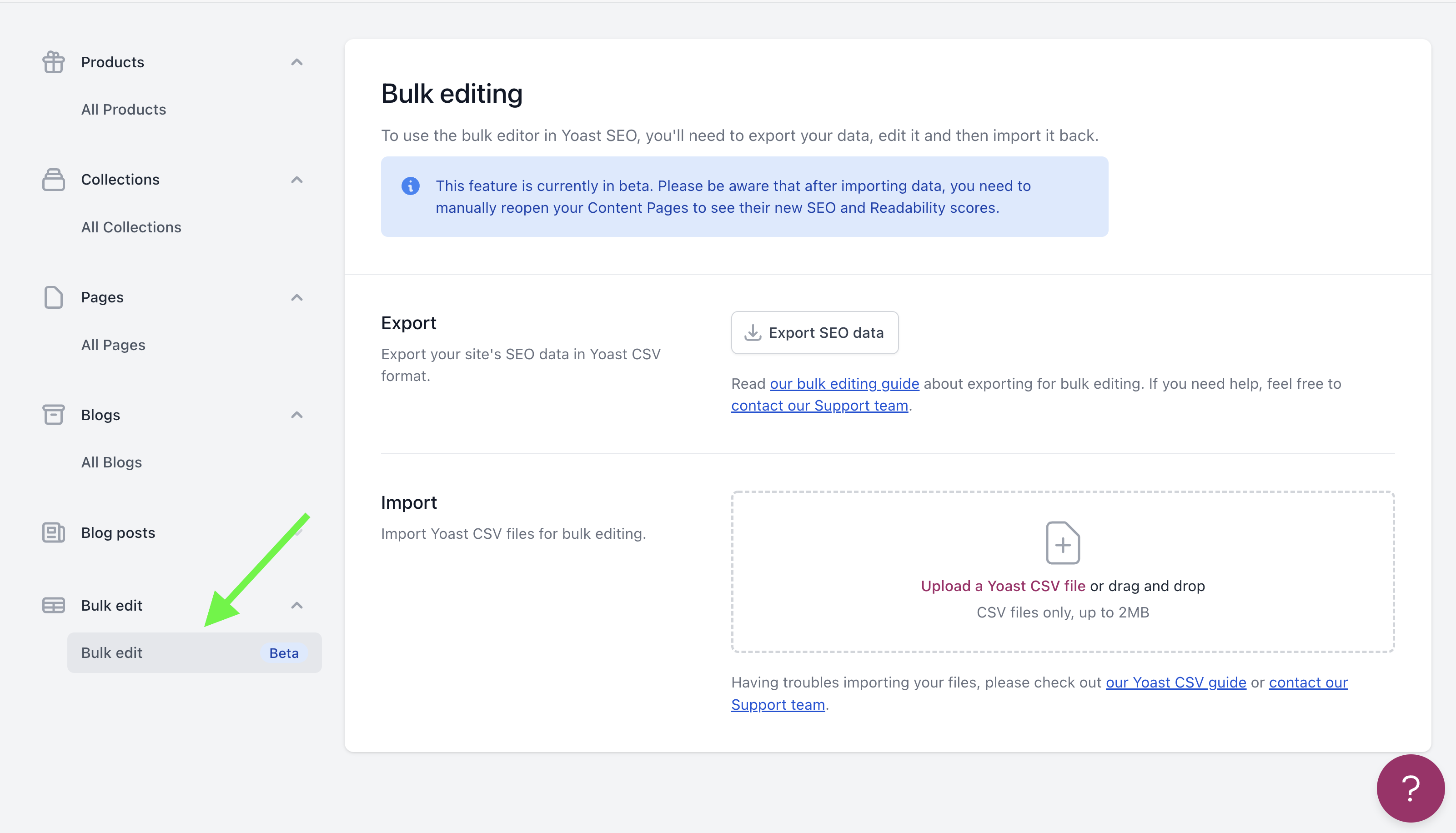The image size is (1456, 833).
Task: Open the purple help question mark
Action: point(1410,788)
